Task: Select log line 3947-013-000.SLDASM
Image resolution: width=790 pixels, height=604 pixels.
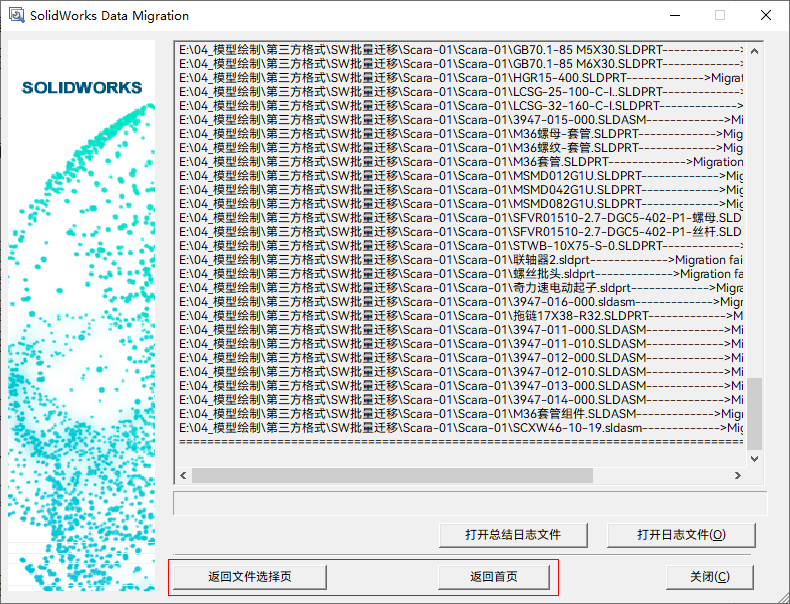Action: (x=460, y=386)
